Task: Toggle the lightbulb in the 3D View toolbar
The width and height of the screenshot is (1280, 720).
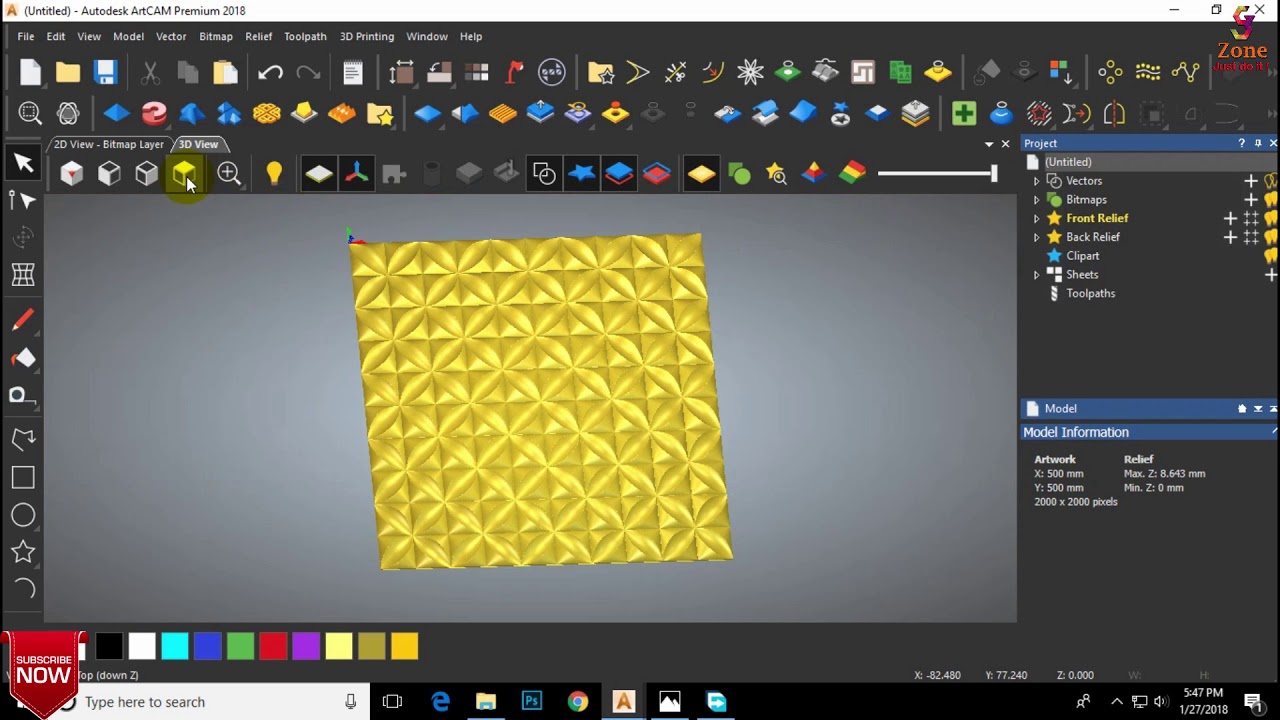Action: tap(274, 174)
